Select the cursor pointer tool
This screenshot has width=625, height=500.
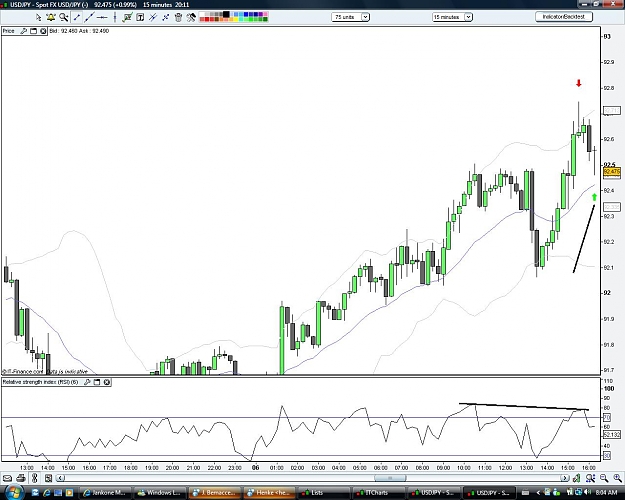point(38,17)
